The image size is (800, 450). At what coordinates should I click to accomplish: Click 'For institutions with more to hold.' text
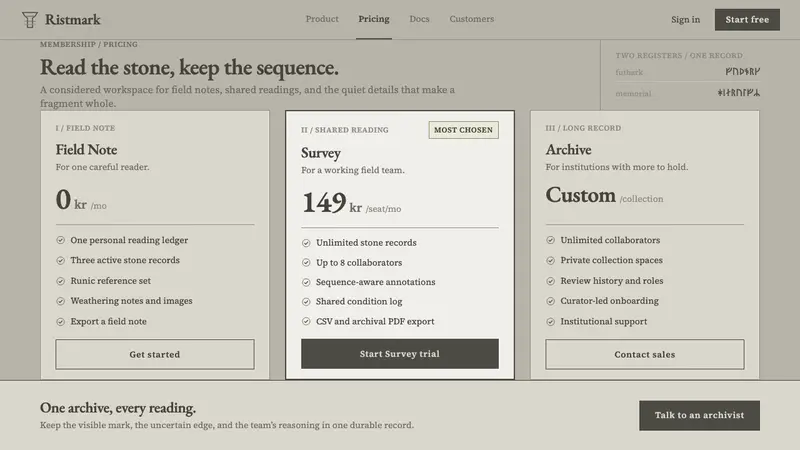(616, 167)
